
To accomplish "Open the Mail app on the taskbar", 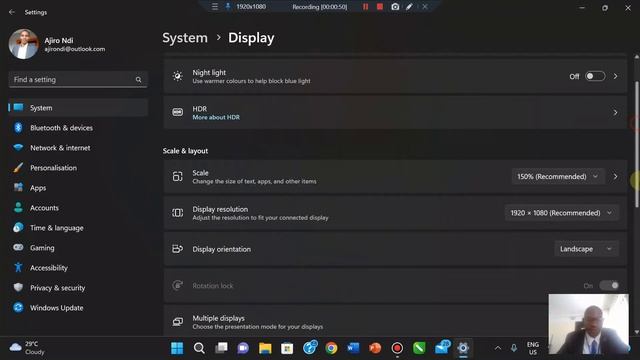I will point(442,347).
